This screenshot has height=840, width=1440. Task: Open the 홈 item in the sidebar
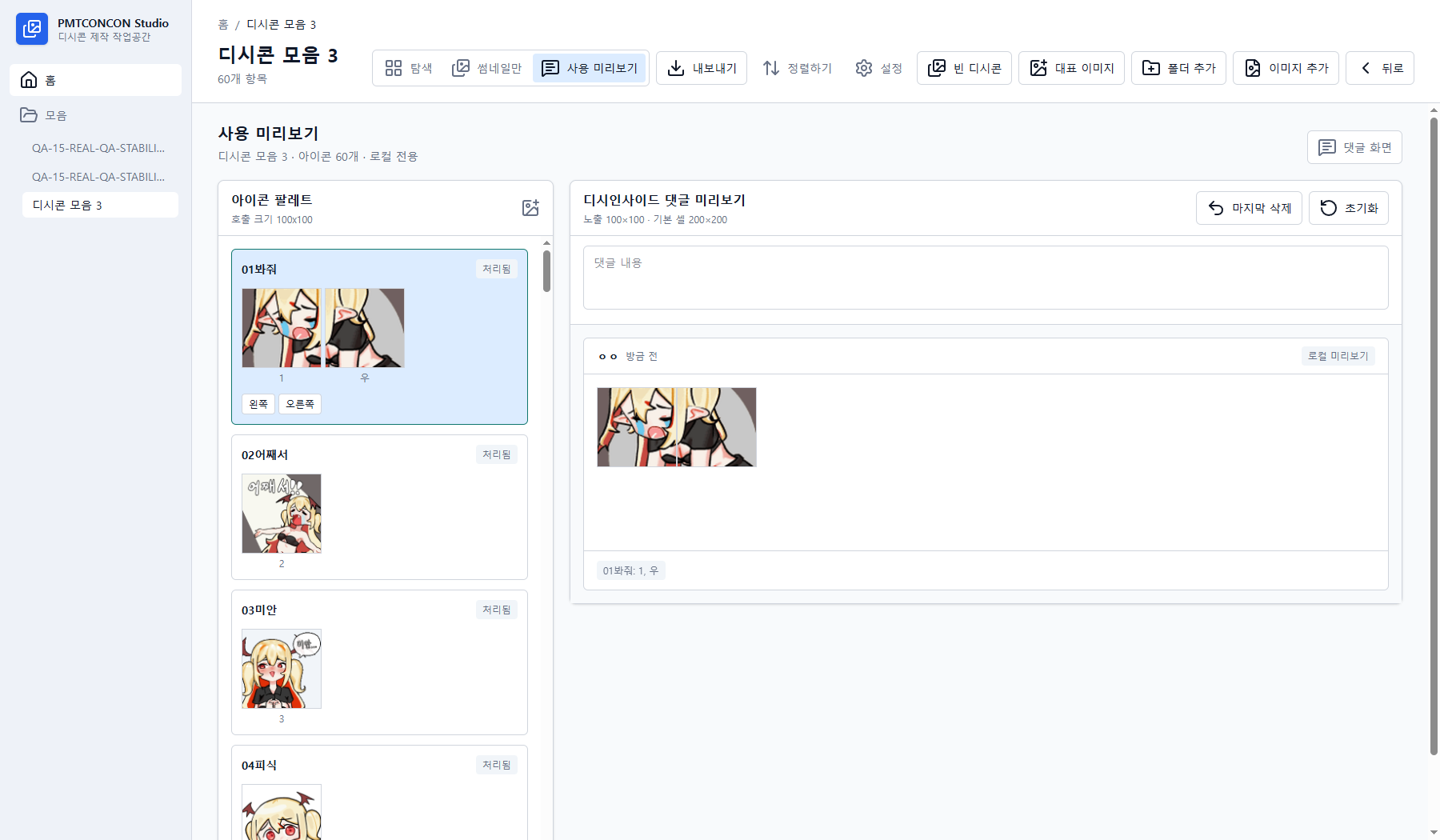pos(96,80)
